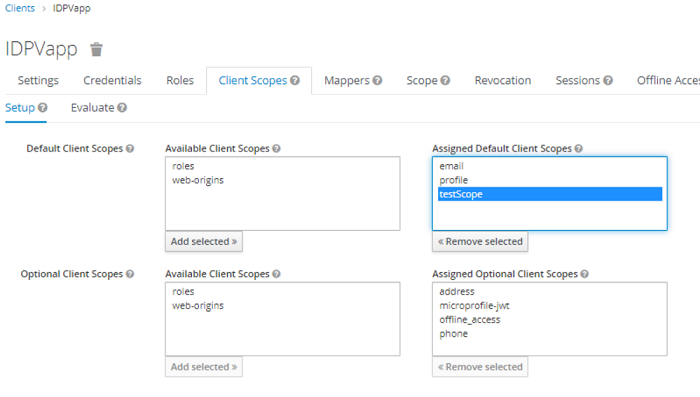Show help for Assigned Optional Client Scopes
Screen dimensions: 700x397
584,274
